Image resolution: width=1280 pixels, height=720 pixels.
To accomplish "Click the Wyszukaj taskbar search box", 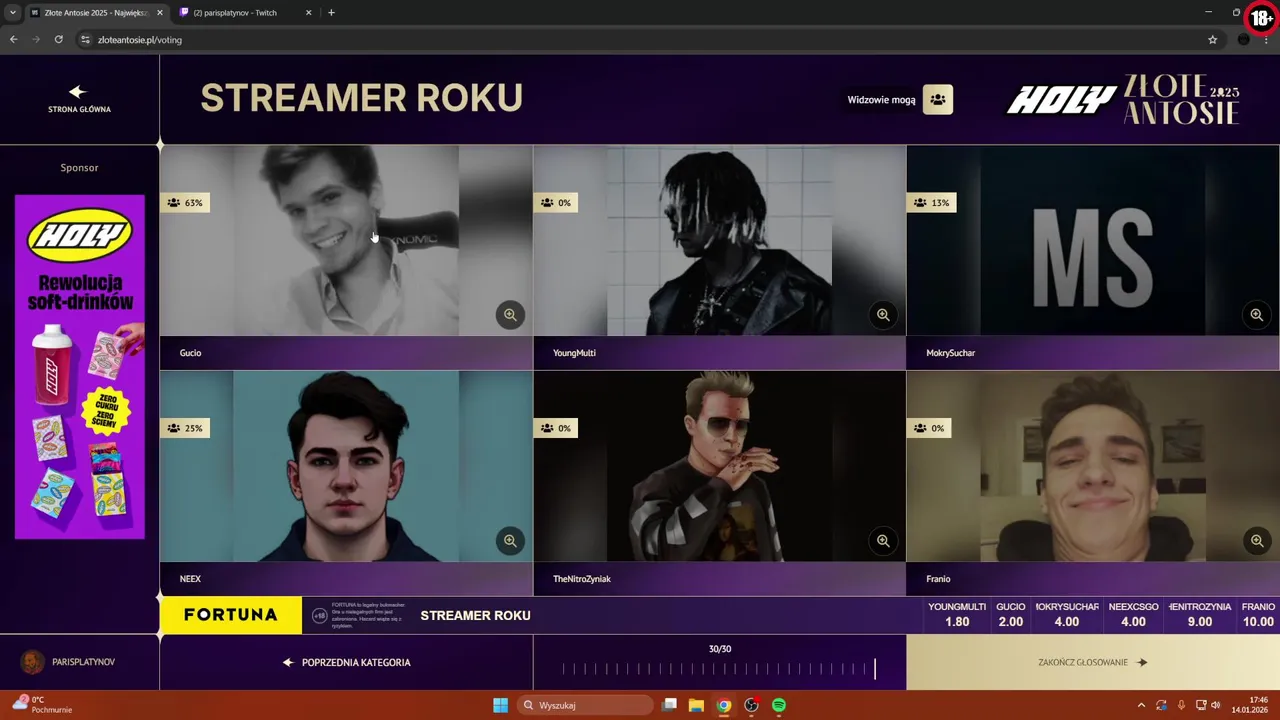I will click(x=585, y=705).
